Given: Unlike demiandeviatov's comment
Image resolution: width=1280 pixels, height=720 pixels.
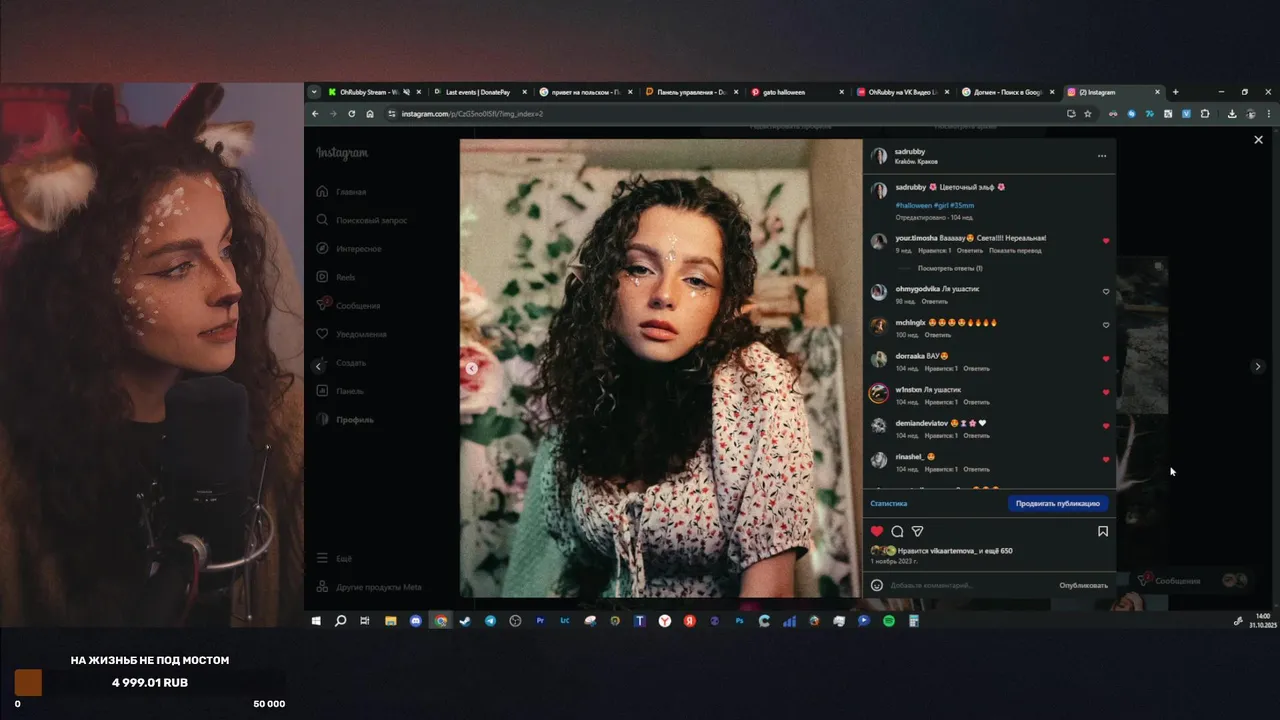Looking at the screenshot, I should (x=1106, y=426).
